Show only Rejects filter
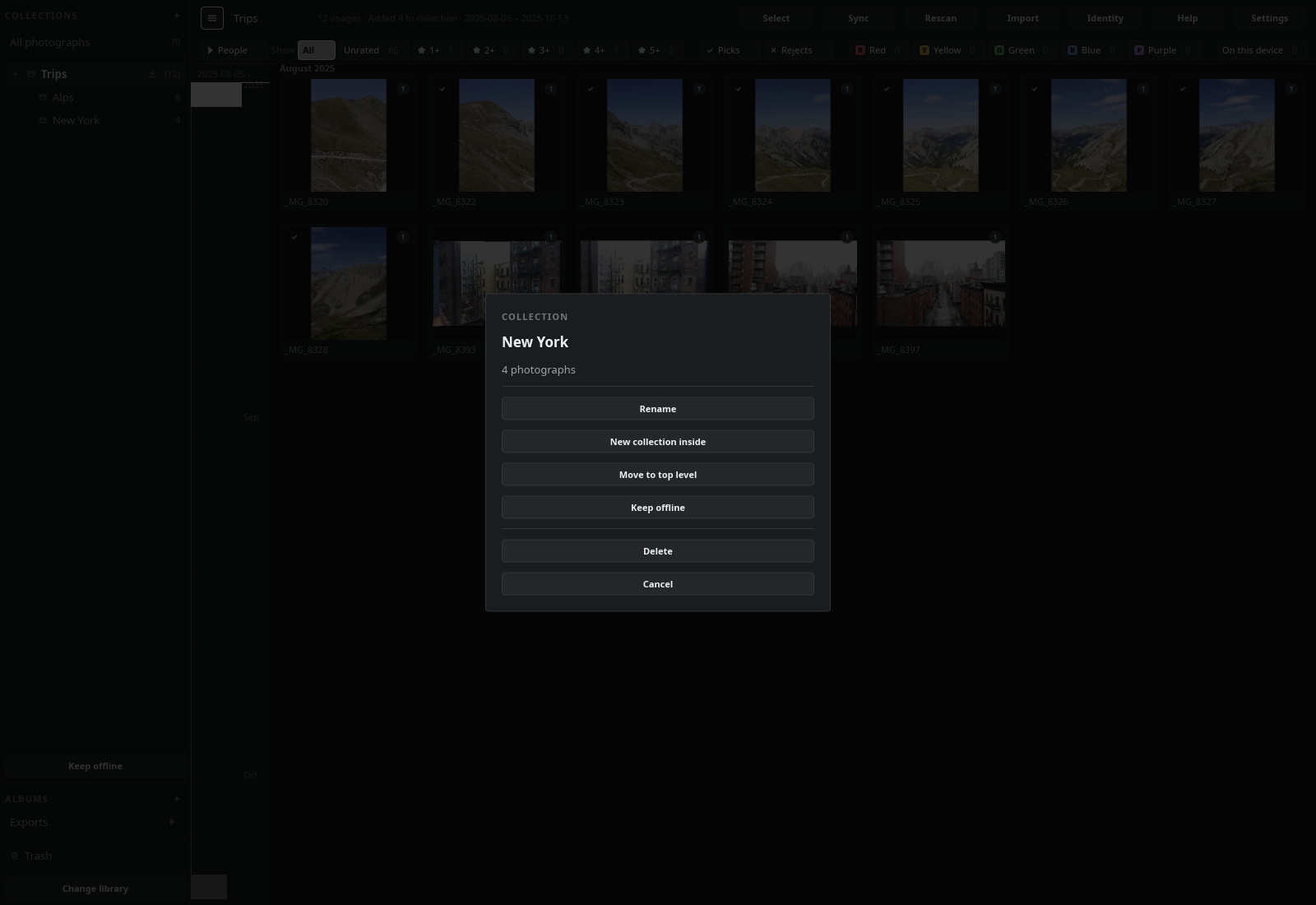Screen dimensions: 1316x905 (x=790, y=50)
